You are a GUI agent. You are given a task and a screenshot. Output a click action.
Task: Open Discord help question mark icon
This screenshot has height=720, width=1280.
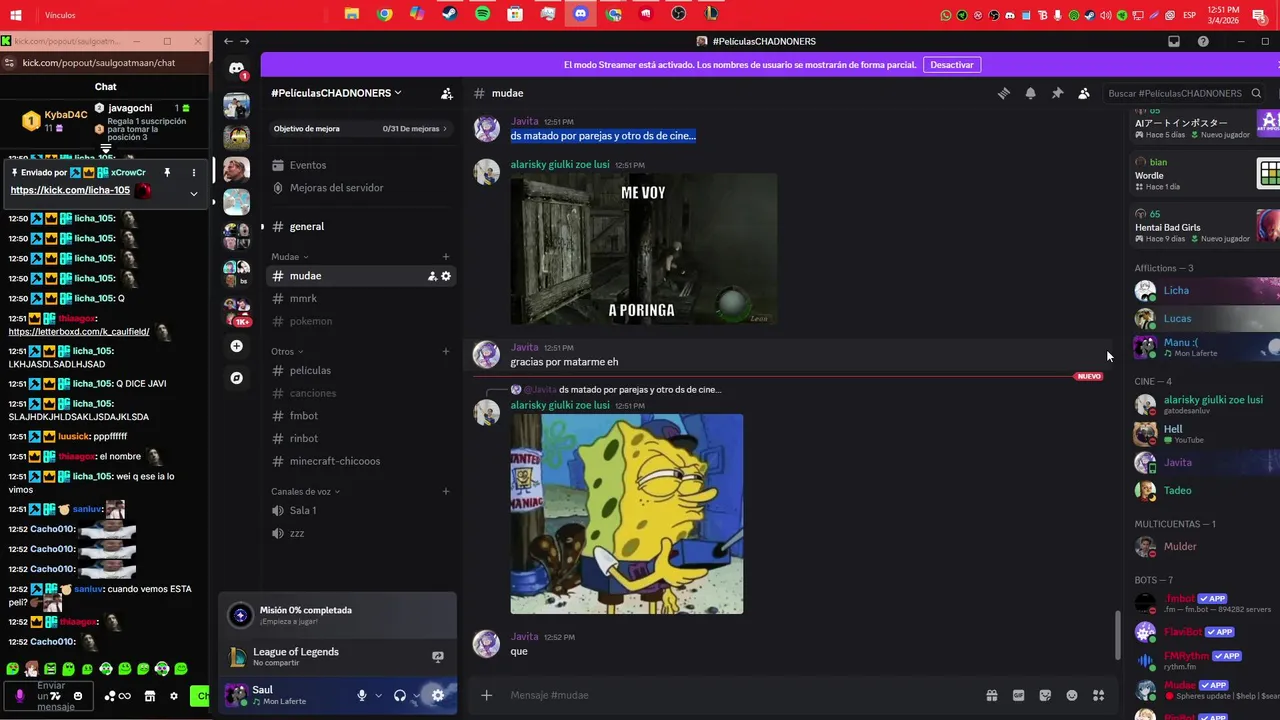(1203, 41)
